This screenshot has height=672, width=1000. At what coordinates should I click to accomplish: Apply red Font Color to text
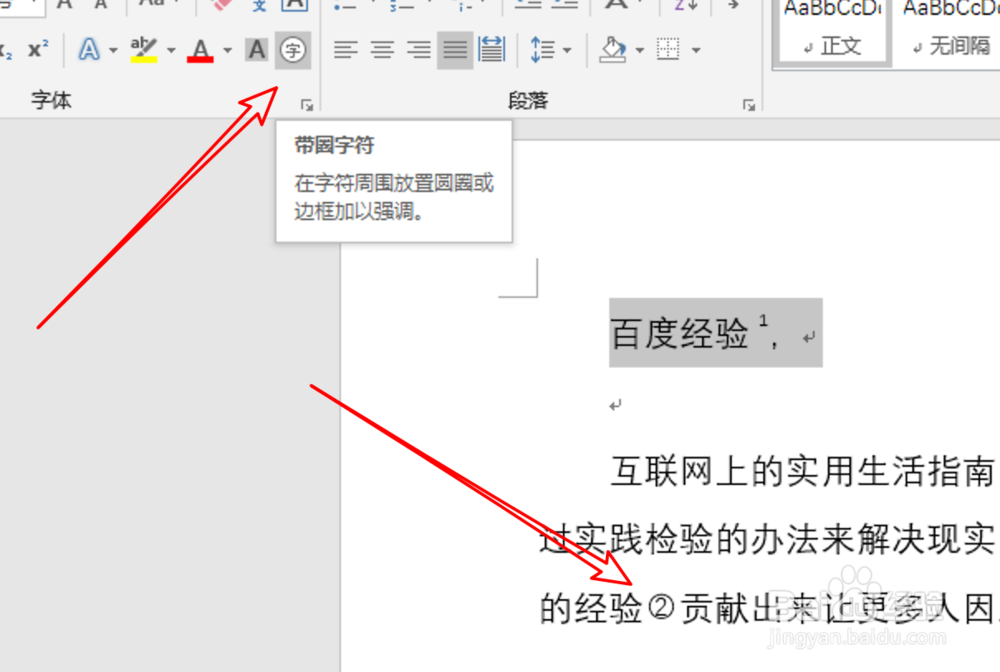pos(200,49)
